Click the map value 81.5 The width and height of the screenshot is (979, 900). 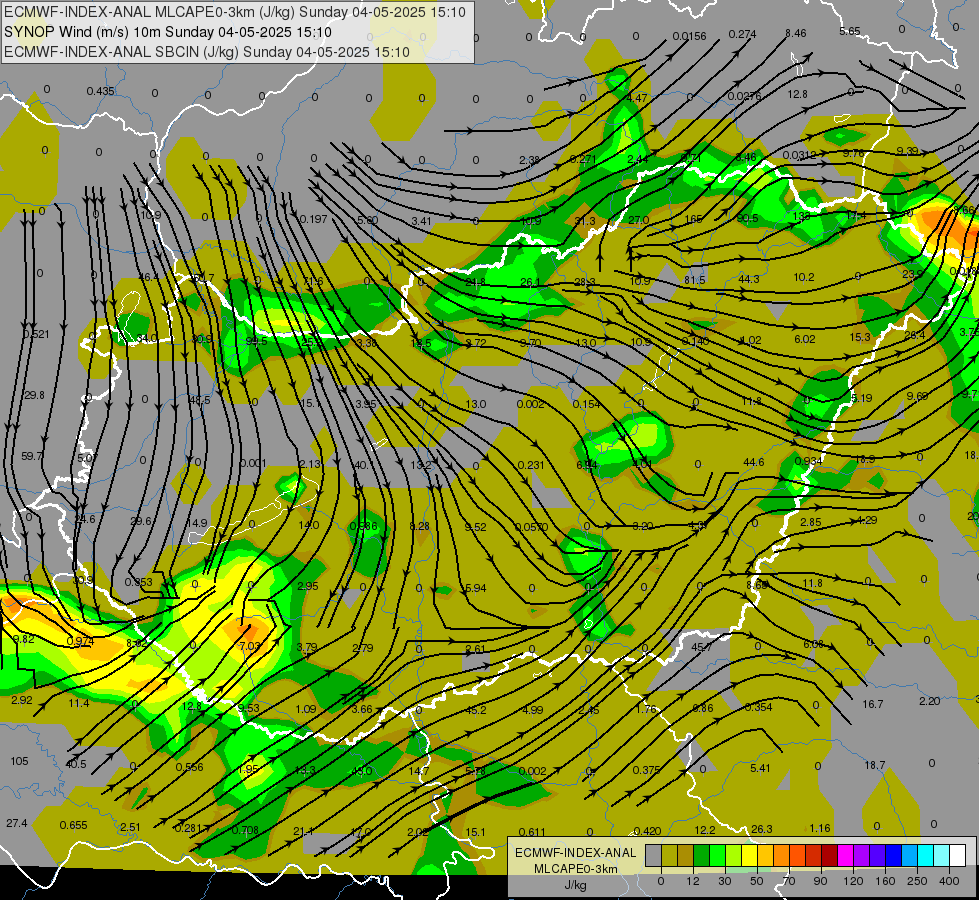(694, 280)
